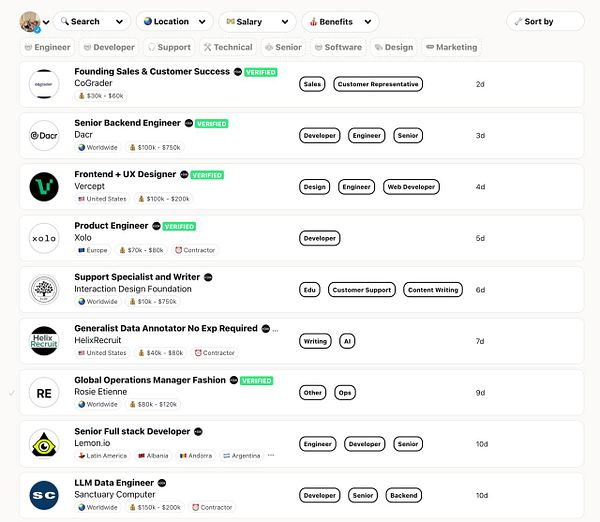
Task: Click Contractor chip on HelixRecruit job
Action: 215,353
